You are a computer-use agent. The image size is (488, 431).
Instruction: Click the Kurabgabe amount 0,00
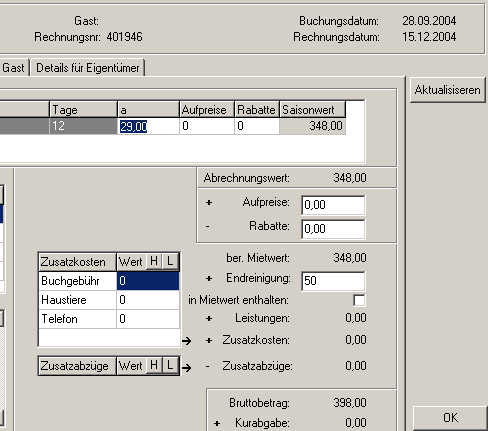[x=356, y=423]
